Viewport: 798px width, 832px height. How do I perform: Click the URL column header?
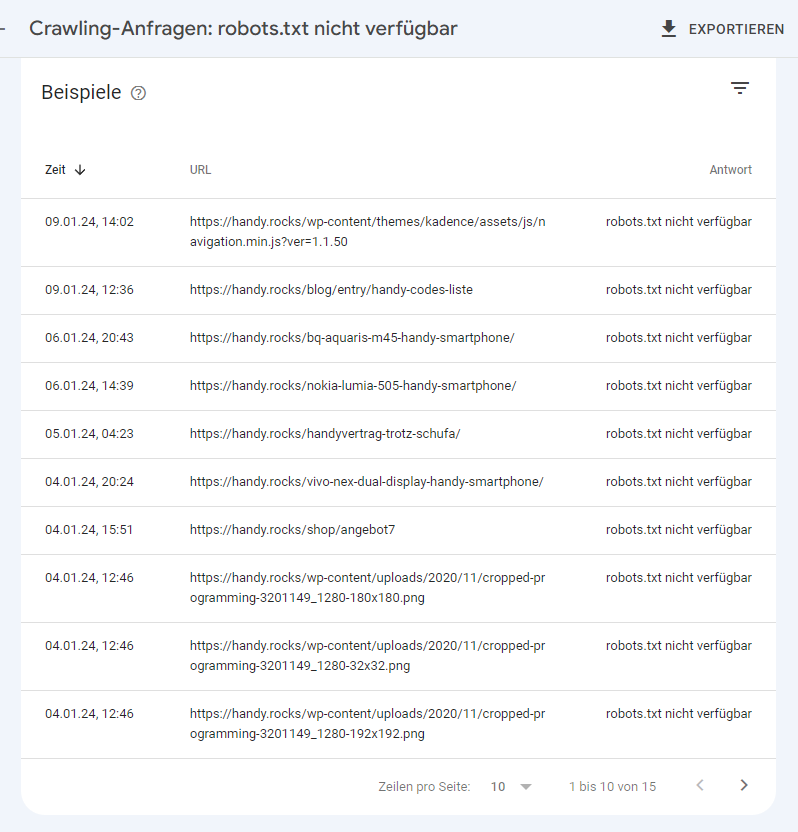(x=200, y=170)
